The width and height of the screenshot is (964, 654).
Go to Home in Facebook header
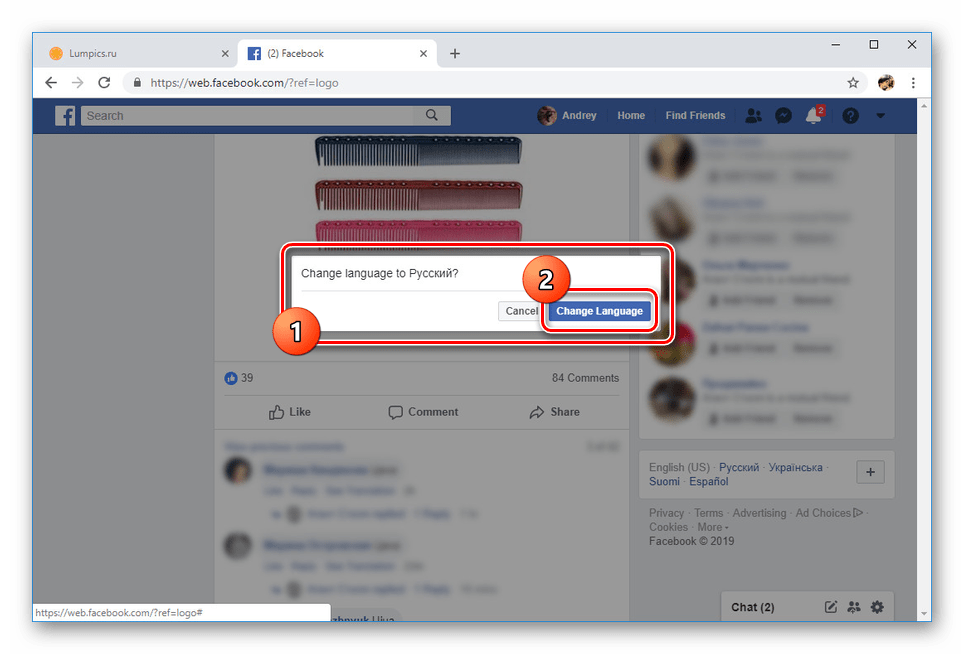point(631,116)
